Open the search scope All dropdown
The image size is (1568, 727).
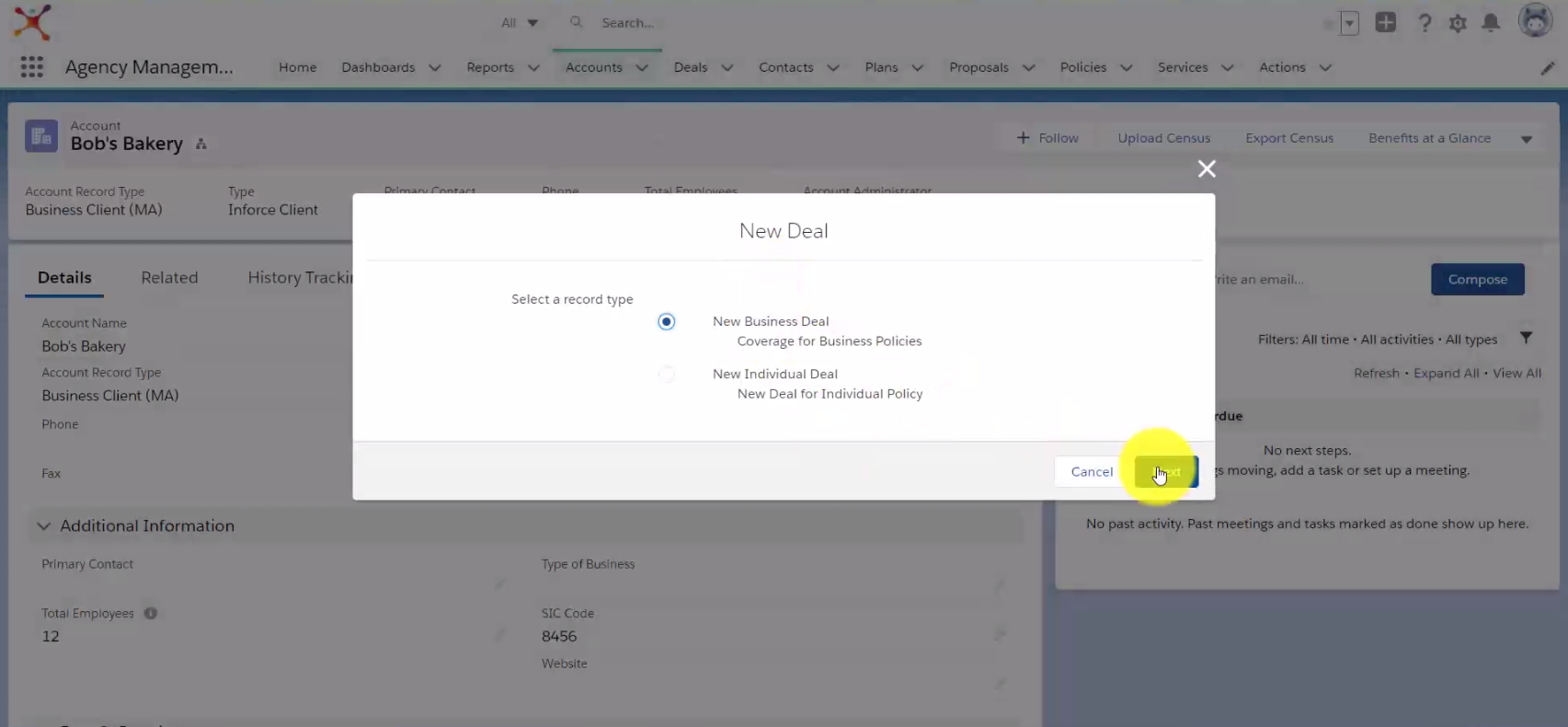click(x=520, y=23)
